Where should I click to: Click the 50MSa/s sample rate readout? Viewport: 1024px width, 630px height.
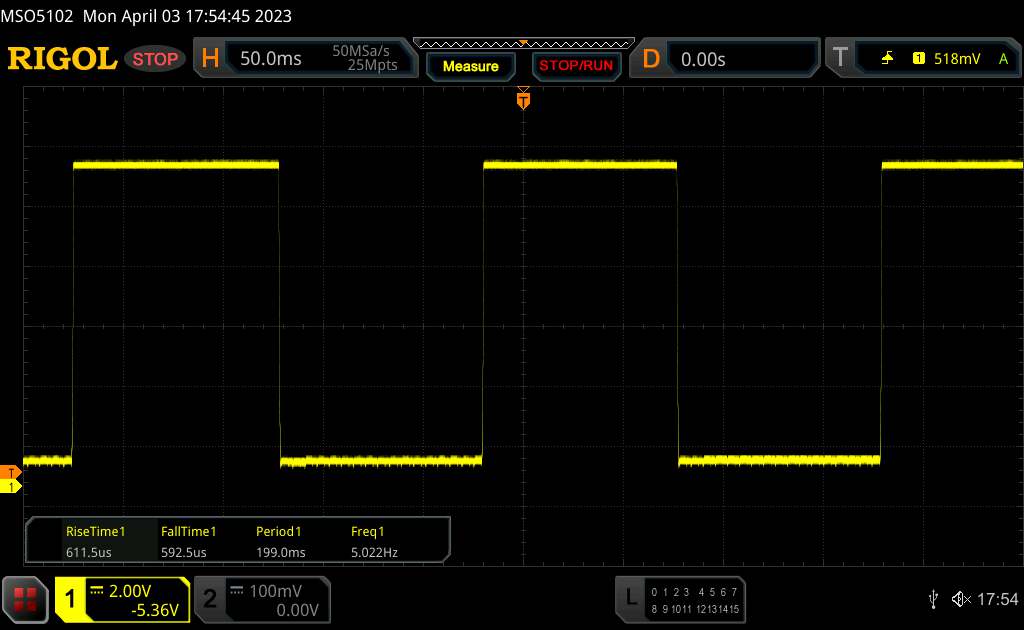tap(361, 51)
